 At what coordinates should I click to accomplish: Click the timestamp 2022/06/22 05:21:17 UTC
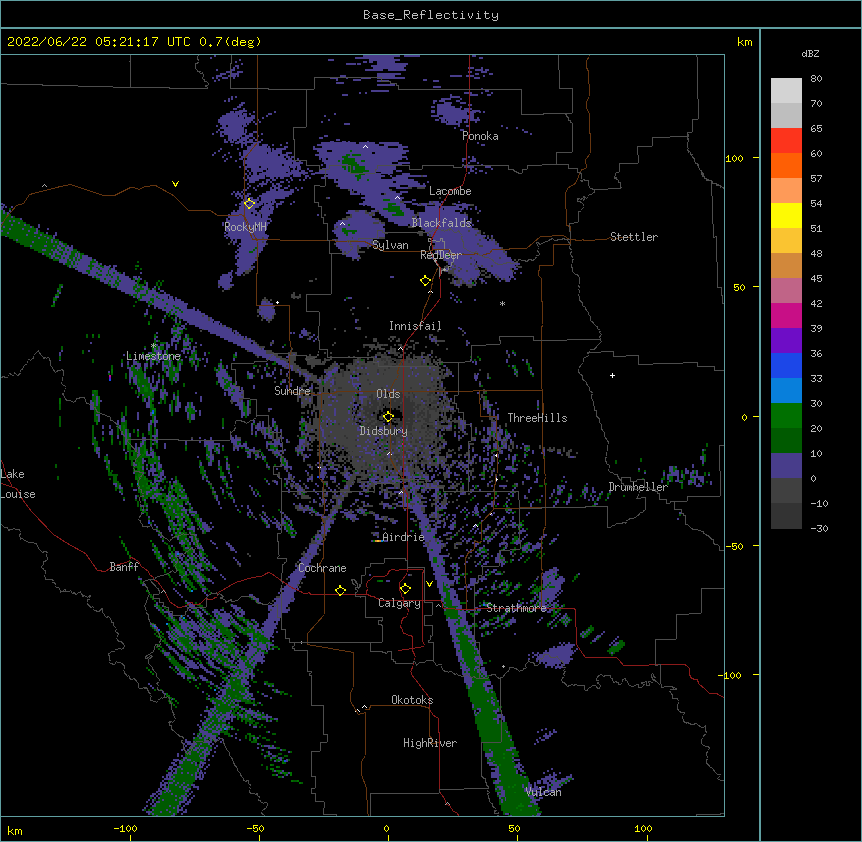tap(99, 42)
